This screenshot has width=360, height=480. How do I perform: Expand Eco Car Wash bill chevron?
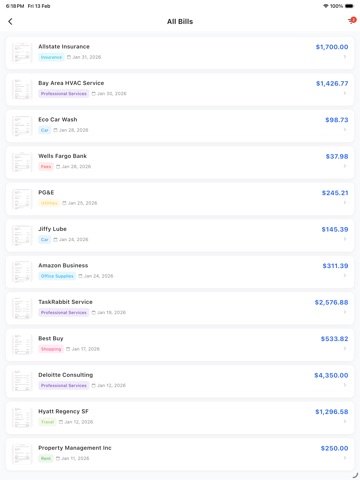point(345,130)
